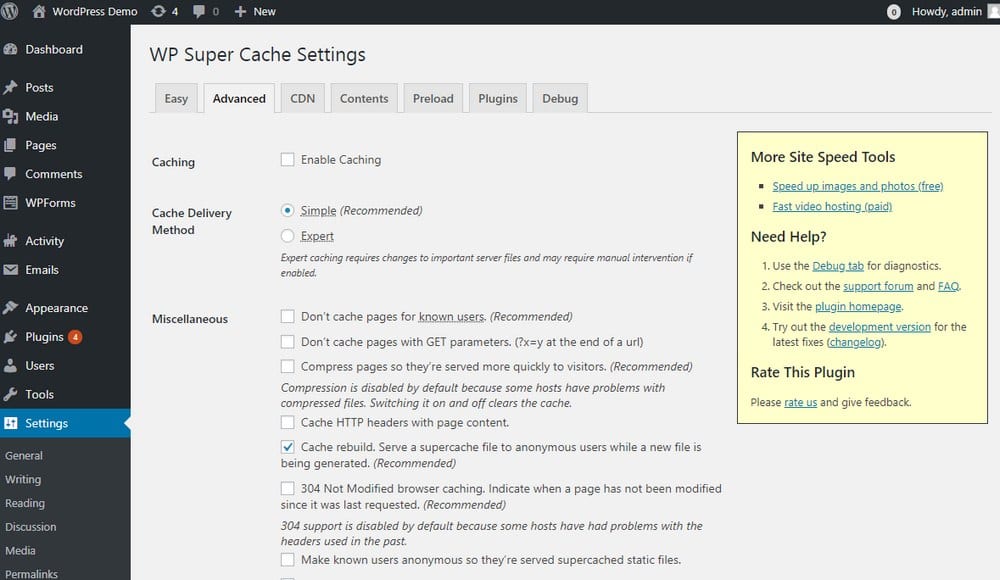Check 304 Not Modified browser caching
Viewport: 1000px width, 580px height.
click(x=288, y=489)
